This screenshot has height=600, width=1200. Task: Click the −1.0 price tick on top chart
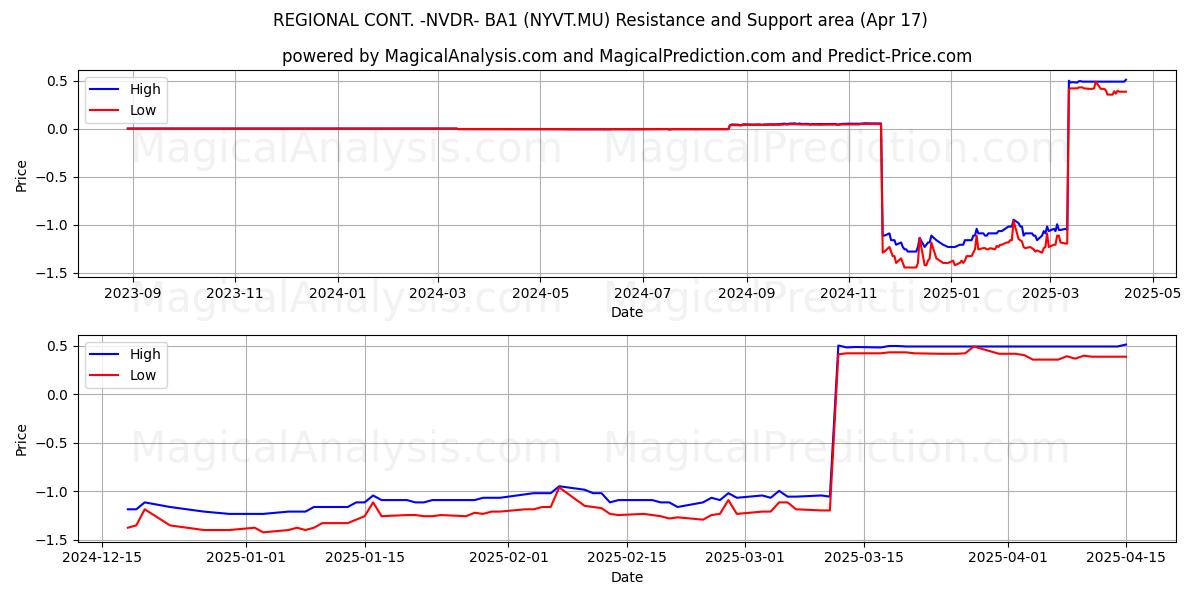(x=54, y=225)
